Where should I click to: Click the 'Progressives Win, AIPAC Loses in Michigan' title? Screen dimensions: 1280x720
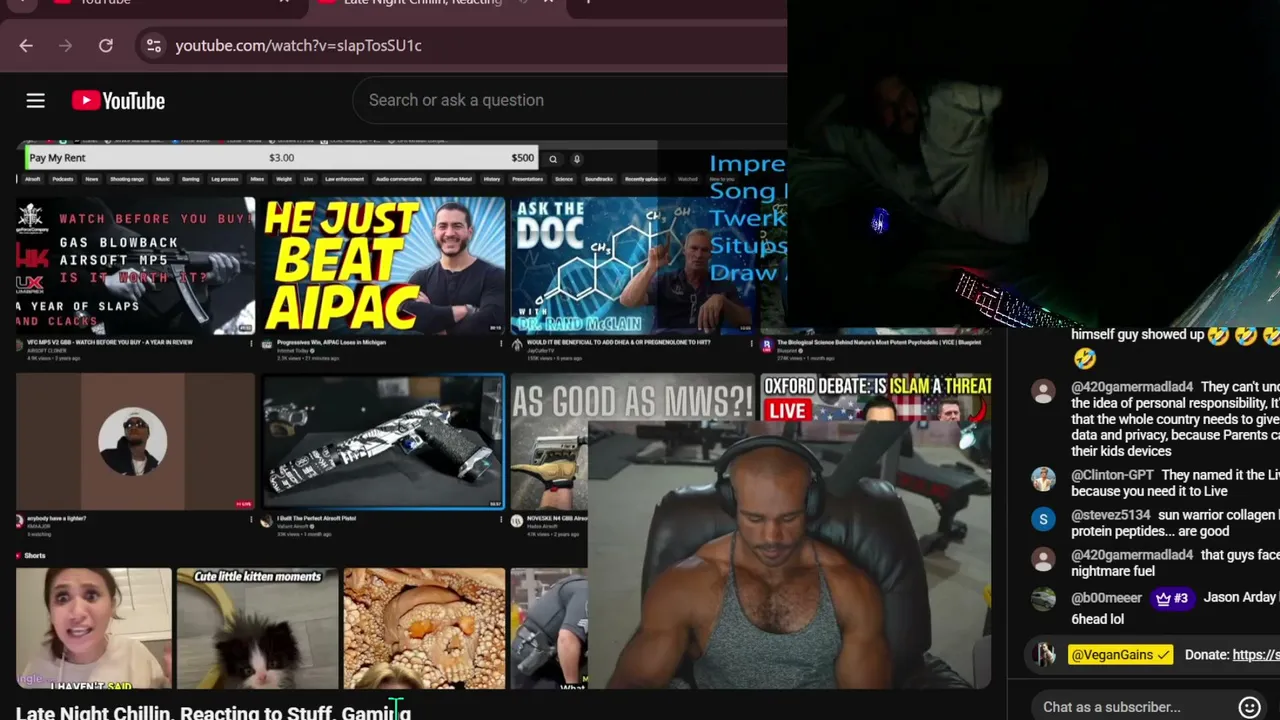point(331,343)
